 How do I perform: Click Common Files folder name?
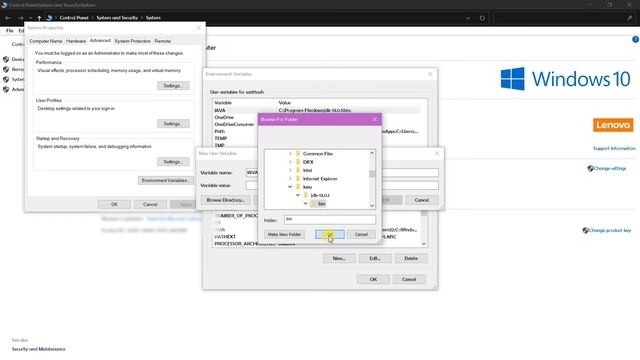point(318,154)
